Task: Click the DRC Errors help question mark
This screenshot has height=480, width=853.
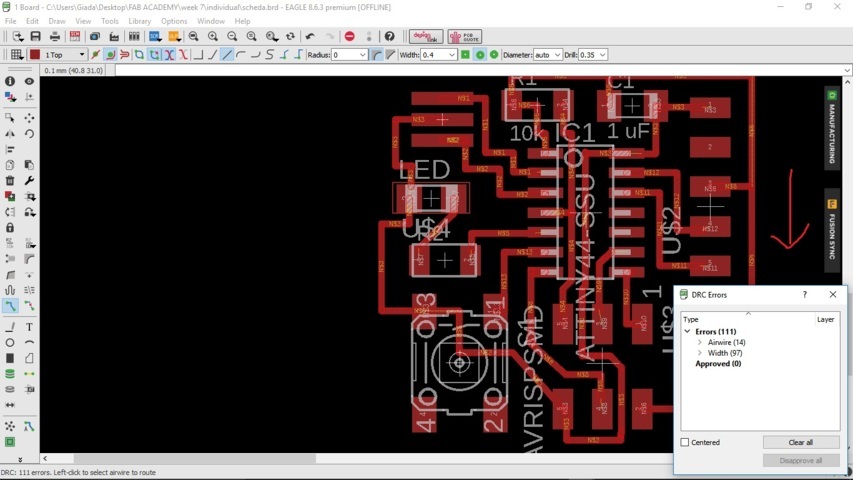Action: (805, 294)
